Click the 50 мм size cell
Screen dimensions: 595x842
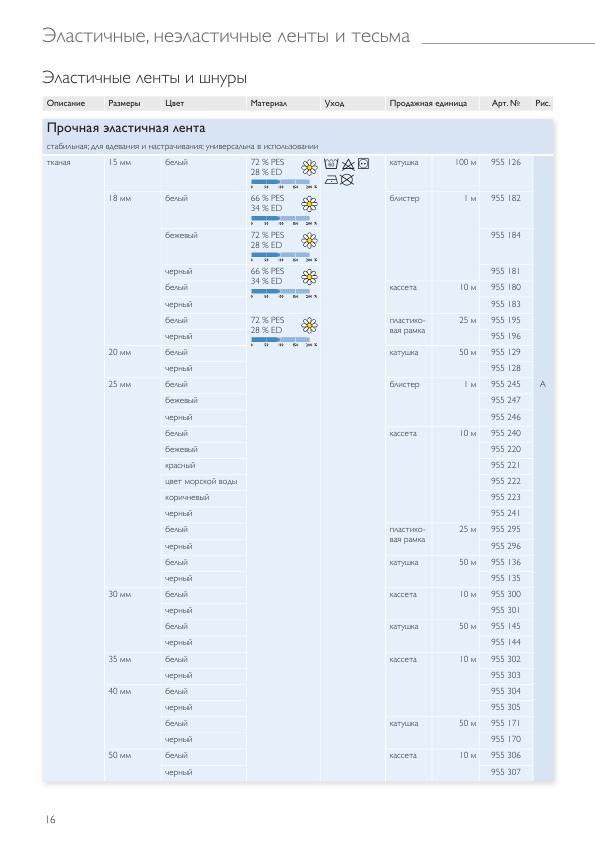pos(120,755)
